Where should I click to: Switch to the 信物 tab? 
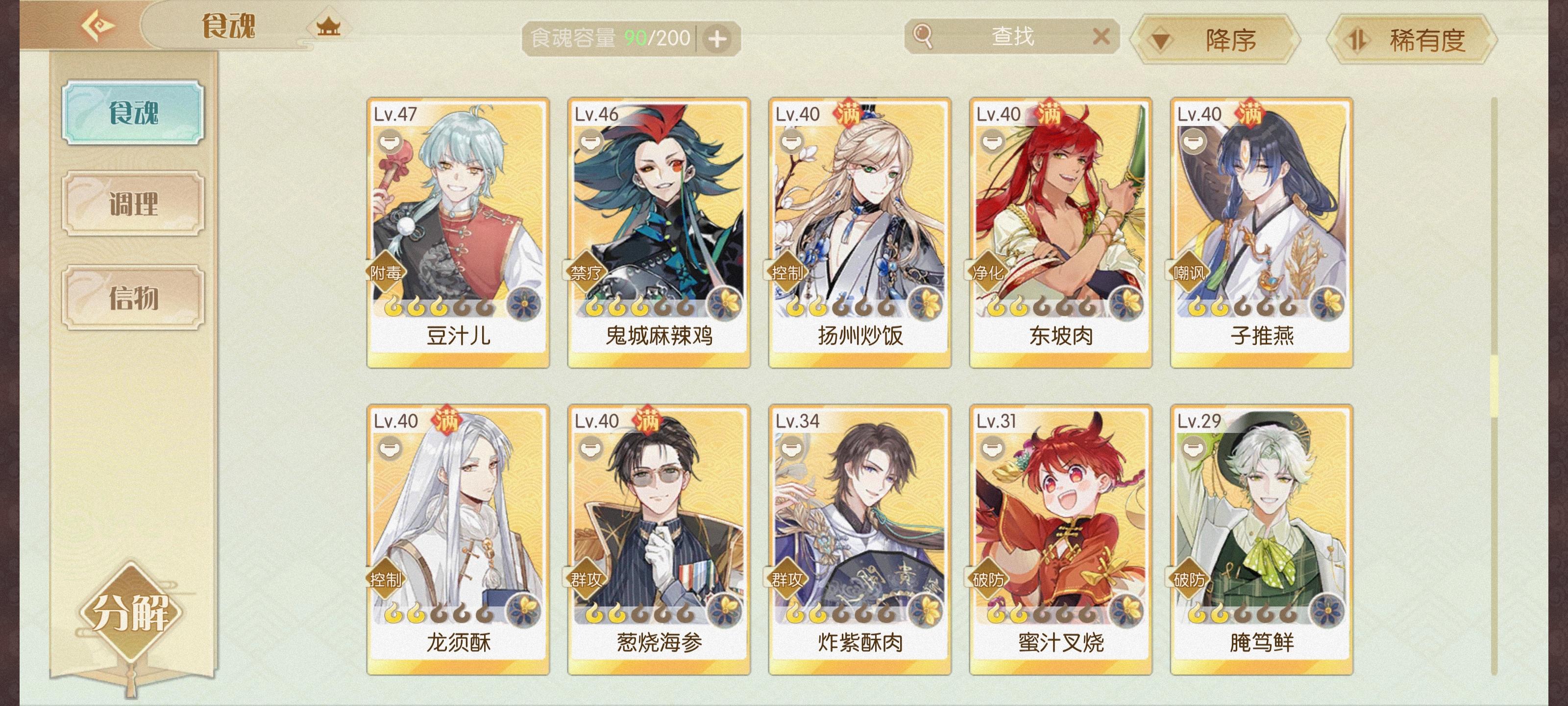click(x=133, y=297)
